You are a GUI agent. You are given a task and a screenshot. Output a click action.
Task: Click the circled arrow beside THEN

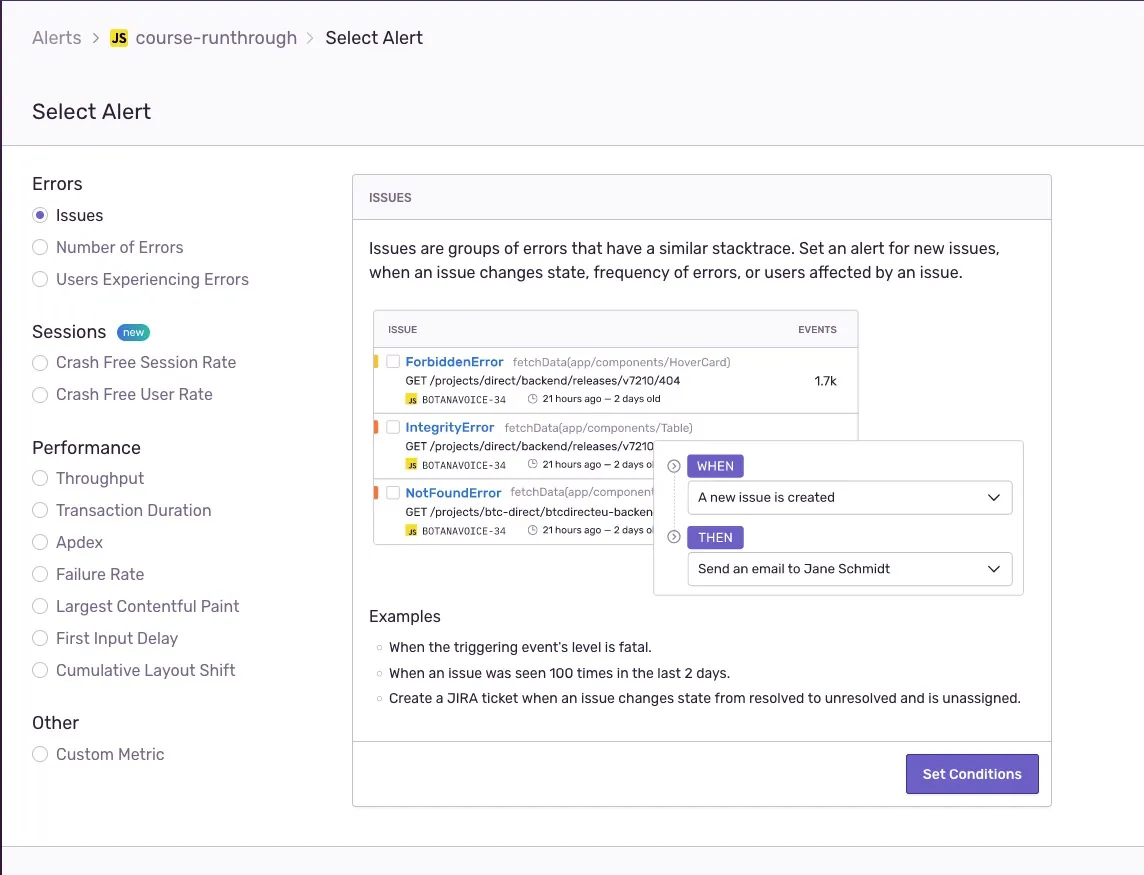click(674, 537)
